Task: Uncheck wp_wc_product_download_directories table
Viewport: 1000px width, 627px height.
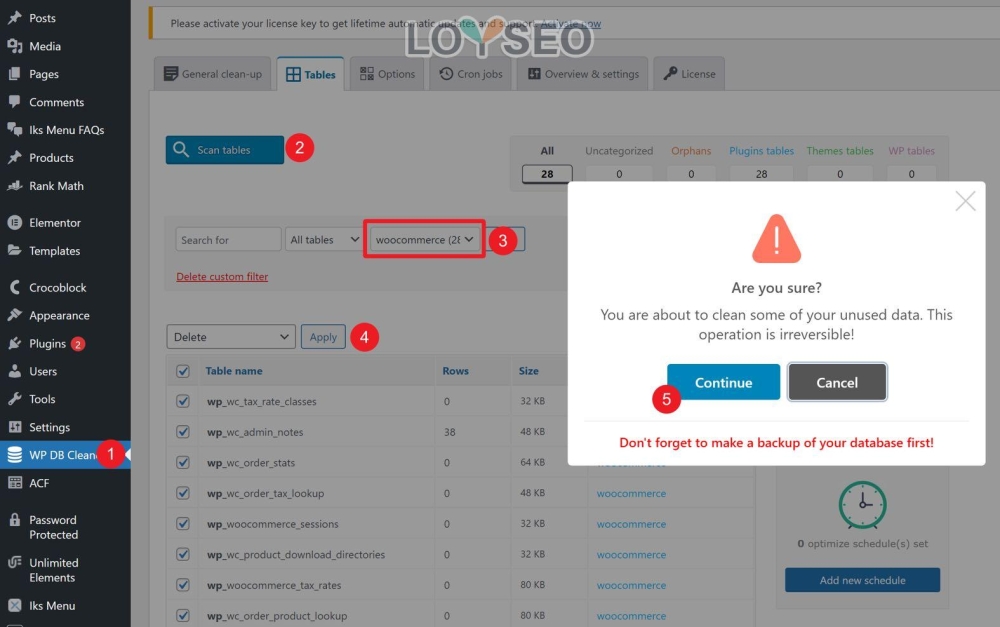Action: click(183, 554)
